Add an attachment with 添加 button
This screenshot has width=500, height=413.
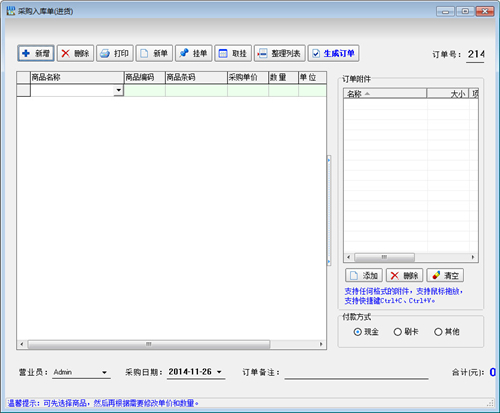coord(364,275)
